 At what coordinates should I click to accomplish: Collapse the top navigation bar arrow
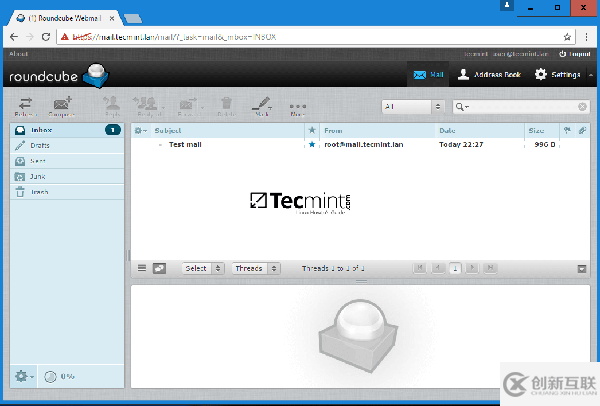(x=591, y=75)
